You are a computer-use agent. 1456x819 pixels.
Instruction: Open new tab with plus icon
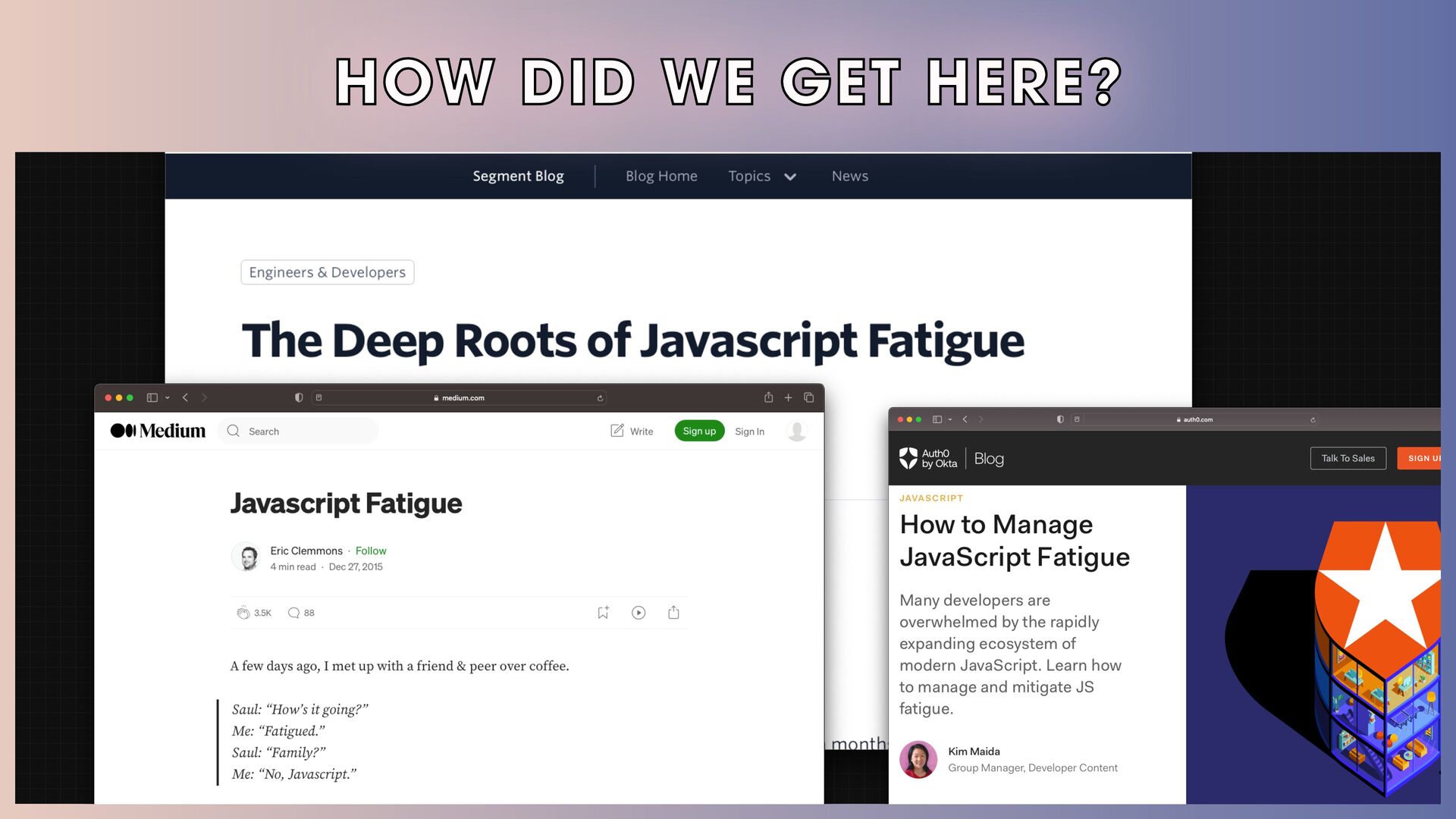point(788,397)
